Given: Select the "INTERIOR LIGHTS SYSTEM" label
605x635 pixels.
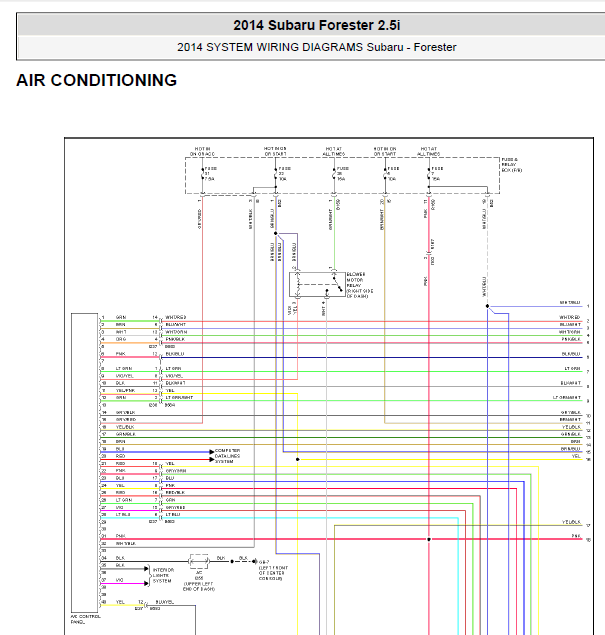Looking at the screenshot, I should point(163,575).
